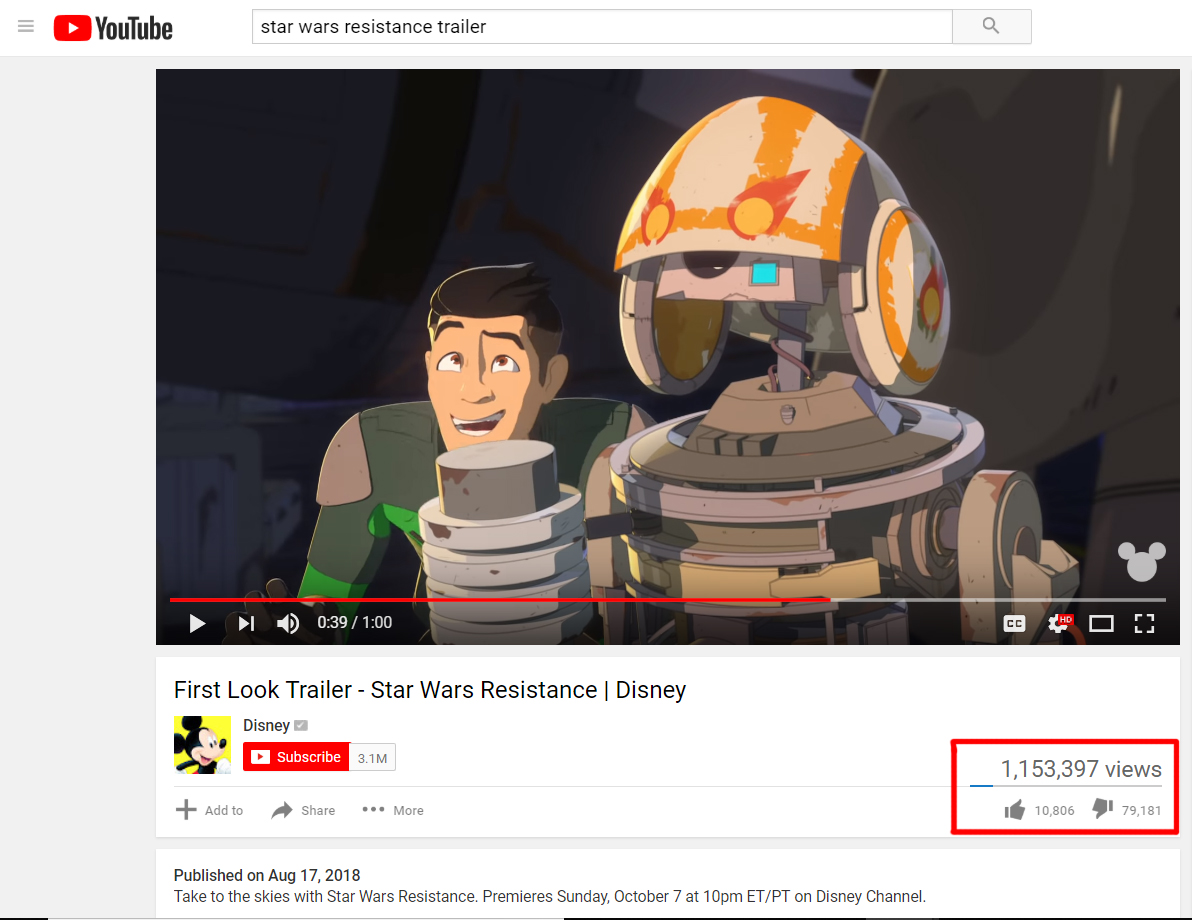Skip to next video
Viewport: 1192px width, 920px height.
coord(246,623)
